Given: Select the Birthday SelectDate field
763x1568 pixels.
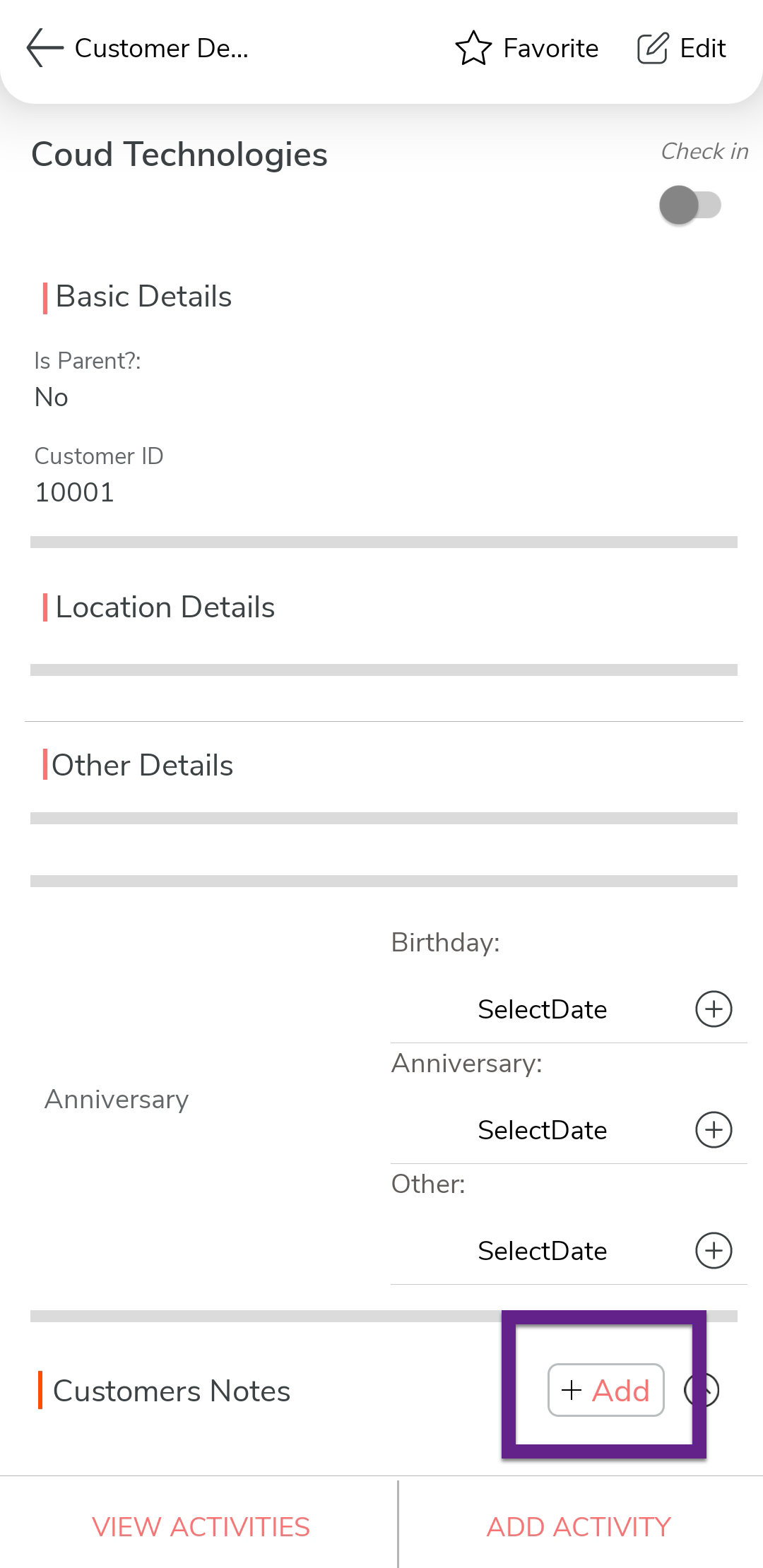Looking at the screenshot, I should click(542, 1009).
